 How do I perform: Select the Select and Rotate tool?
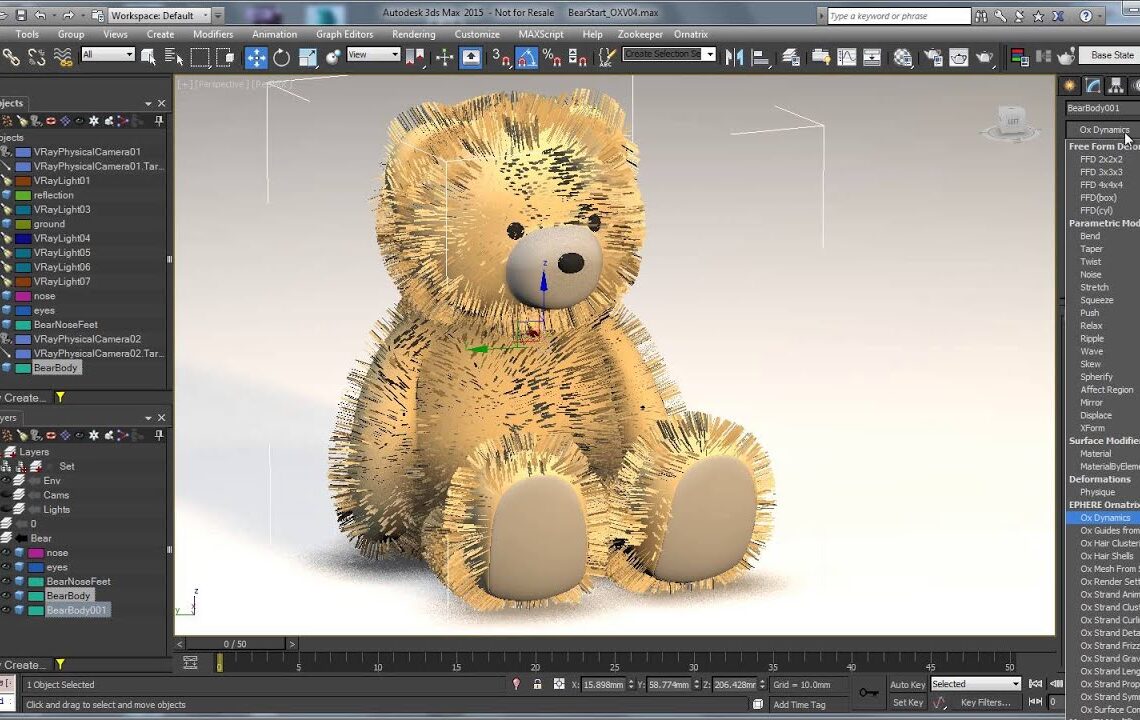281,56
